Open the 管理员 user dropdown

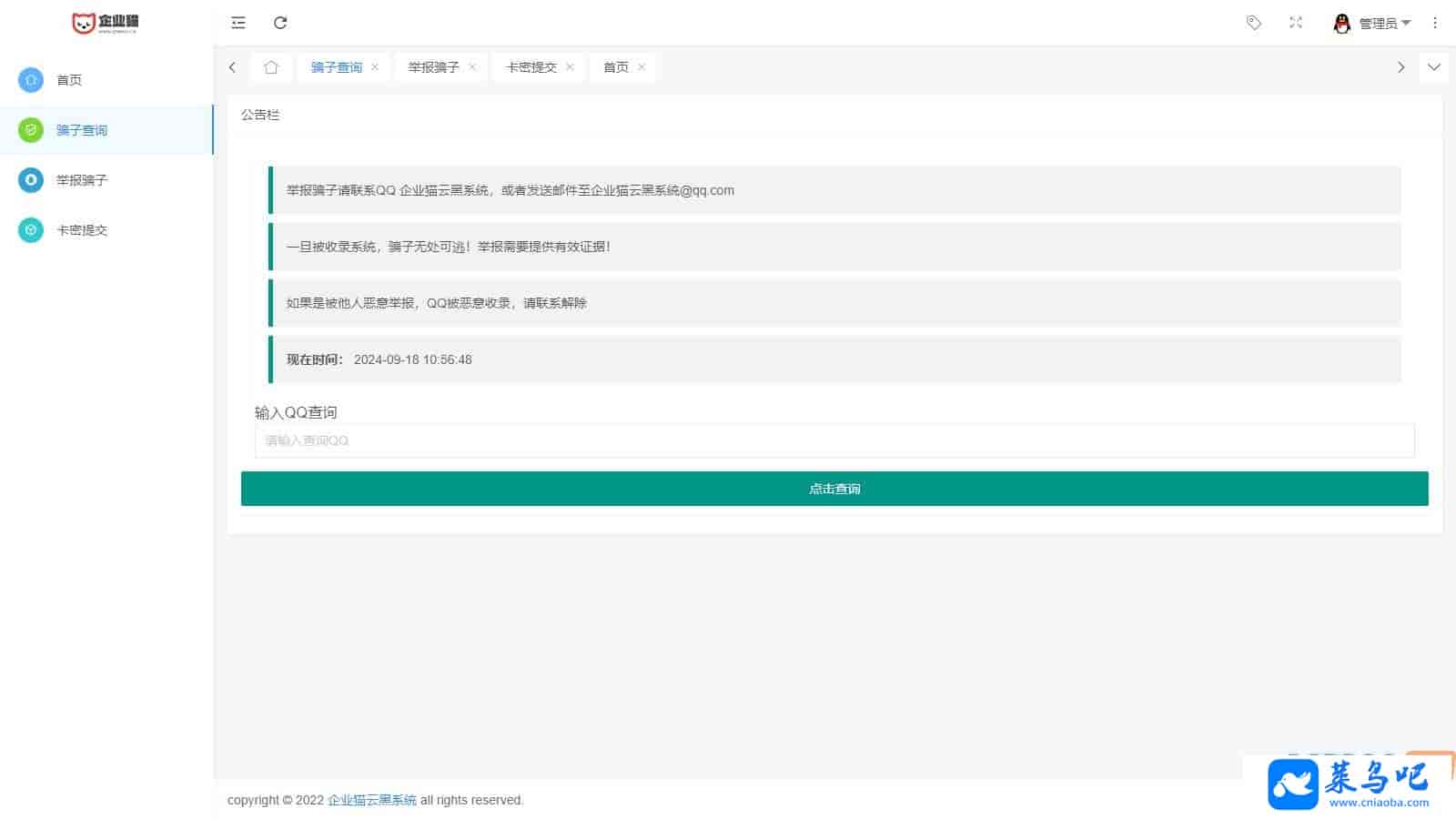[x=1383, y=24]
